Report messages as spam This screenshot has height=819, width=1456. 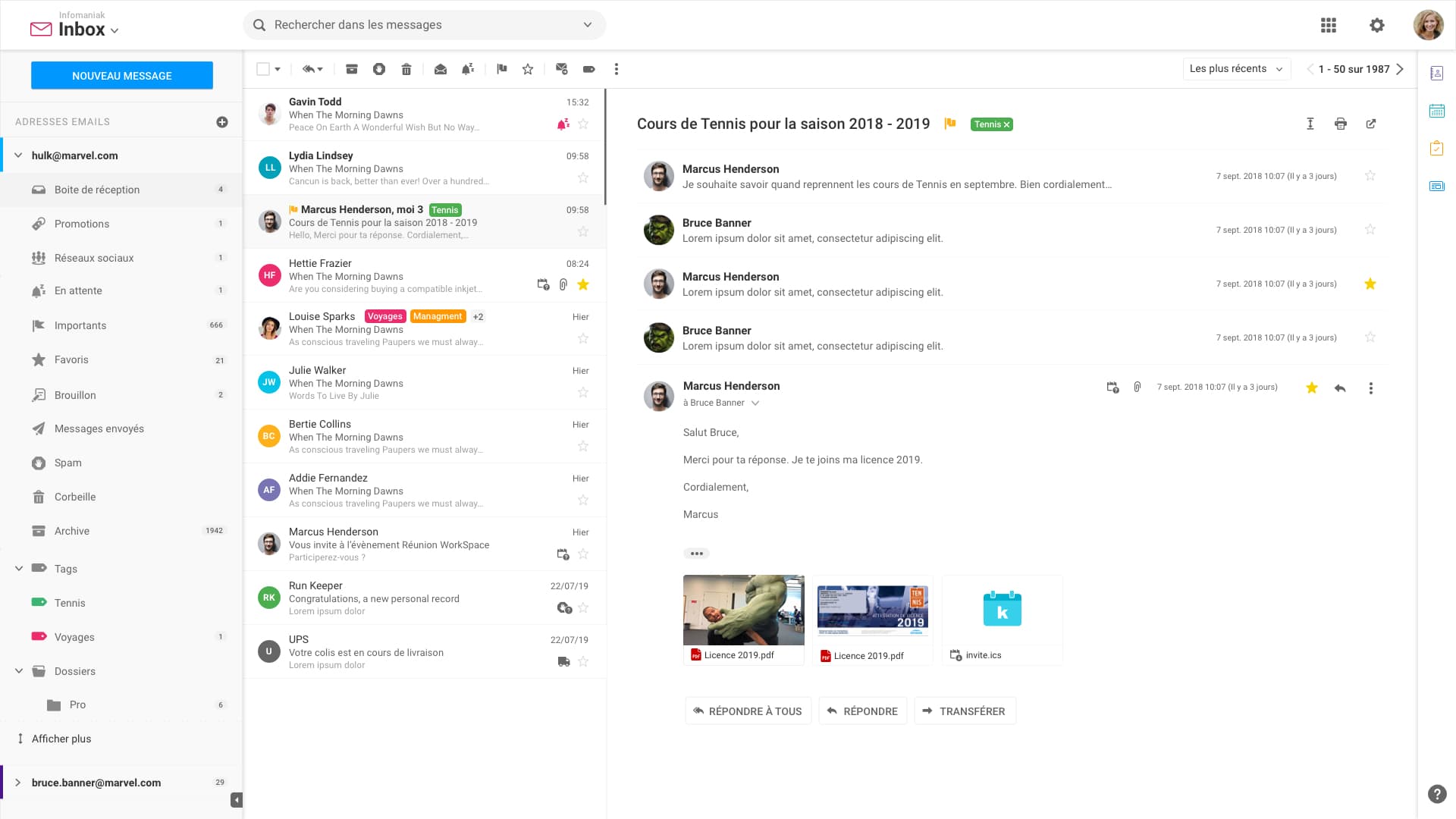tap(379, 68)
